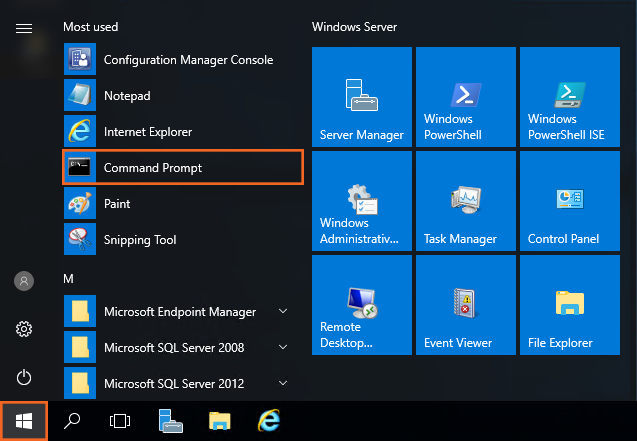Open the Windows PowerShell ISE tile
Viewport: 637px width, 441px height.
[567, 97]
